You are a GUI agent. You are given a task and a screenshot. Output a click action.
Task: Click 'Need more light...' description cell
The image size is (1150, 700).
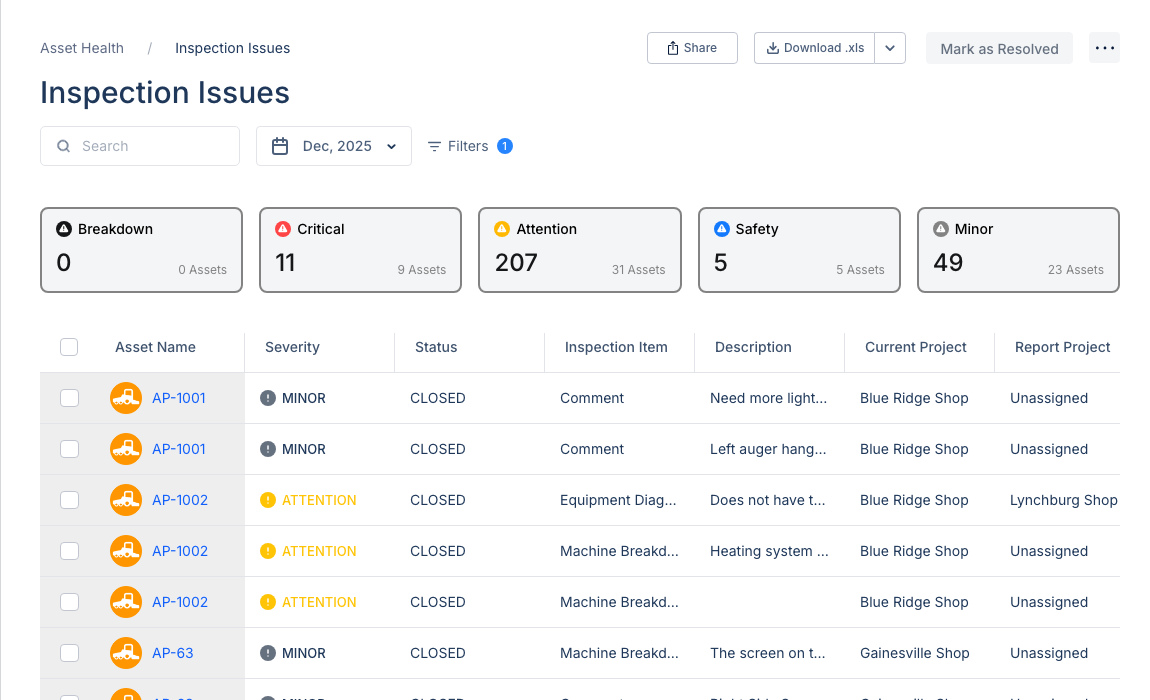click(x=768, y=398)
